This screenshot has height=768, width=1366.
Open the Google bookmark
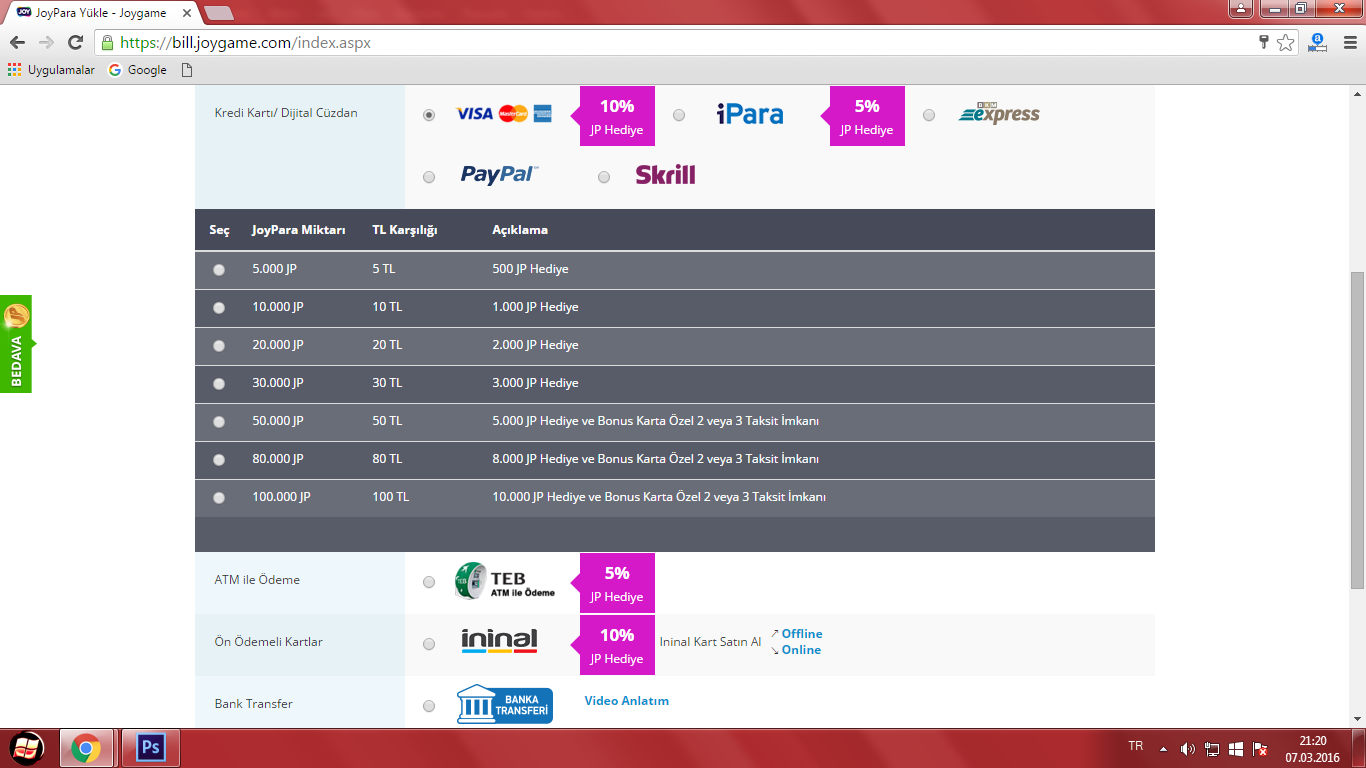coord(138,70)
